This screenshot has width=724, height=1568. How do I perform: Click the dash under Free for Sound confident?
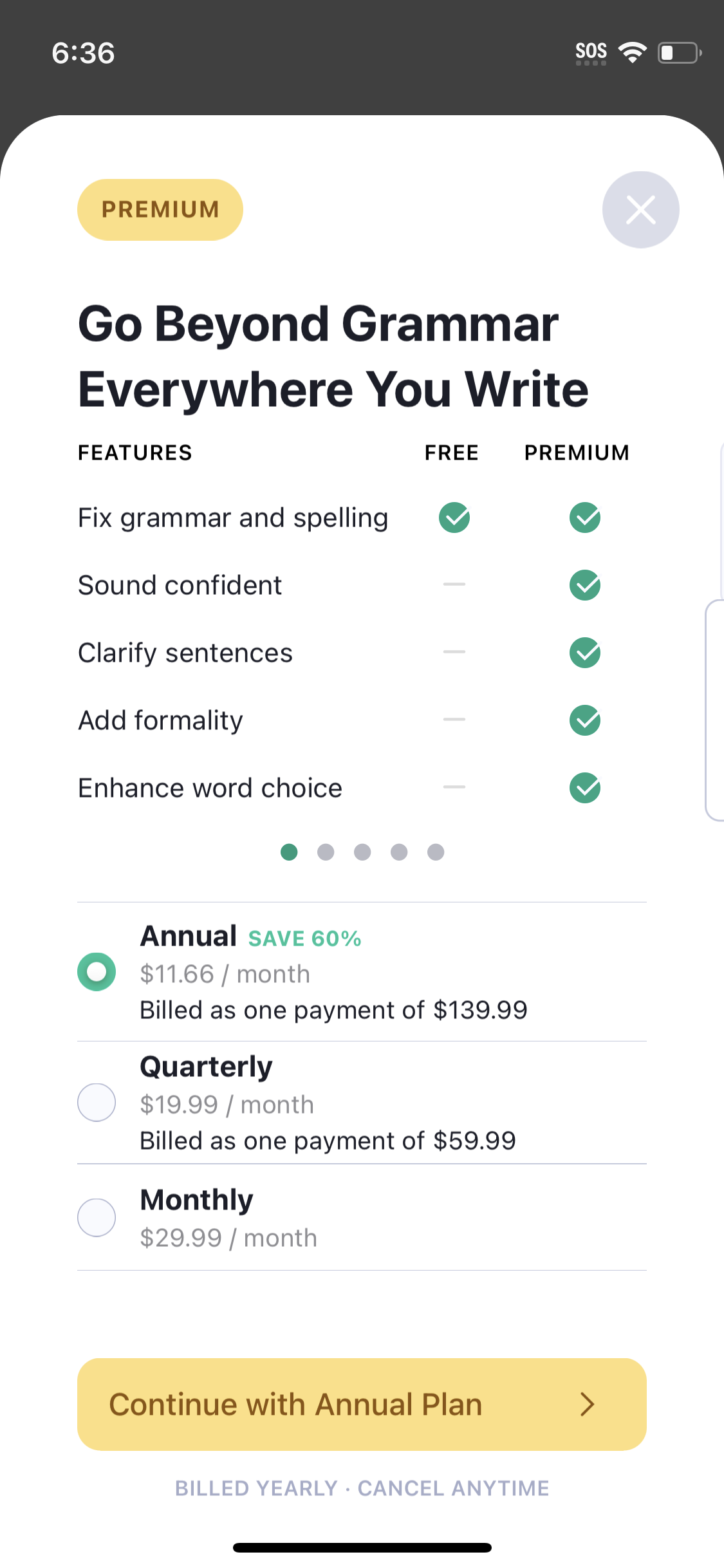coord(454,585)
